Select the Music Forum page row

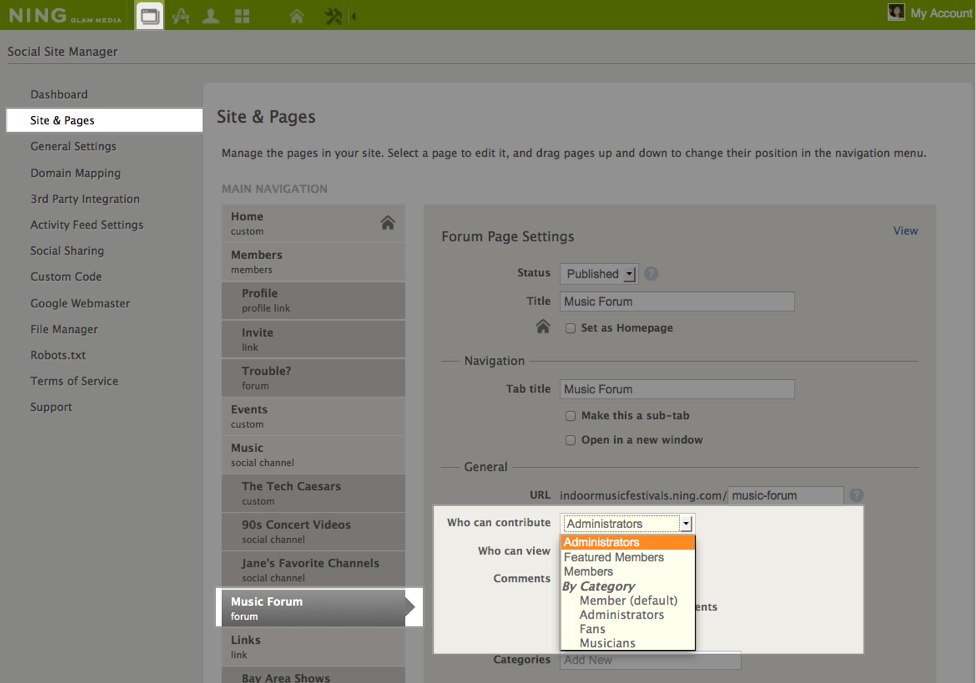click(317, 608)
